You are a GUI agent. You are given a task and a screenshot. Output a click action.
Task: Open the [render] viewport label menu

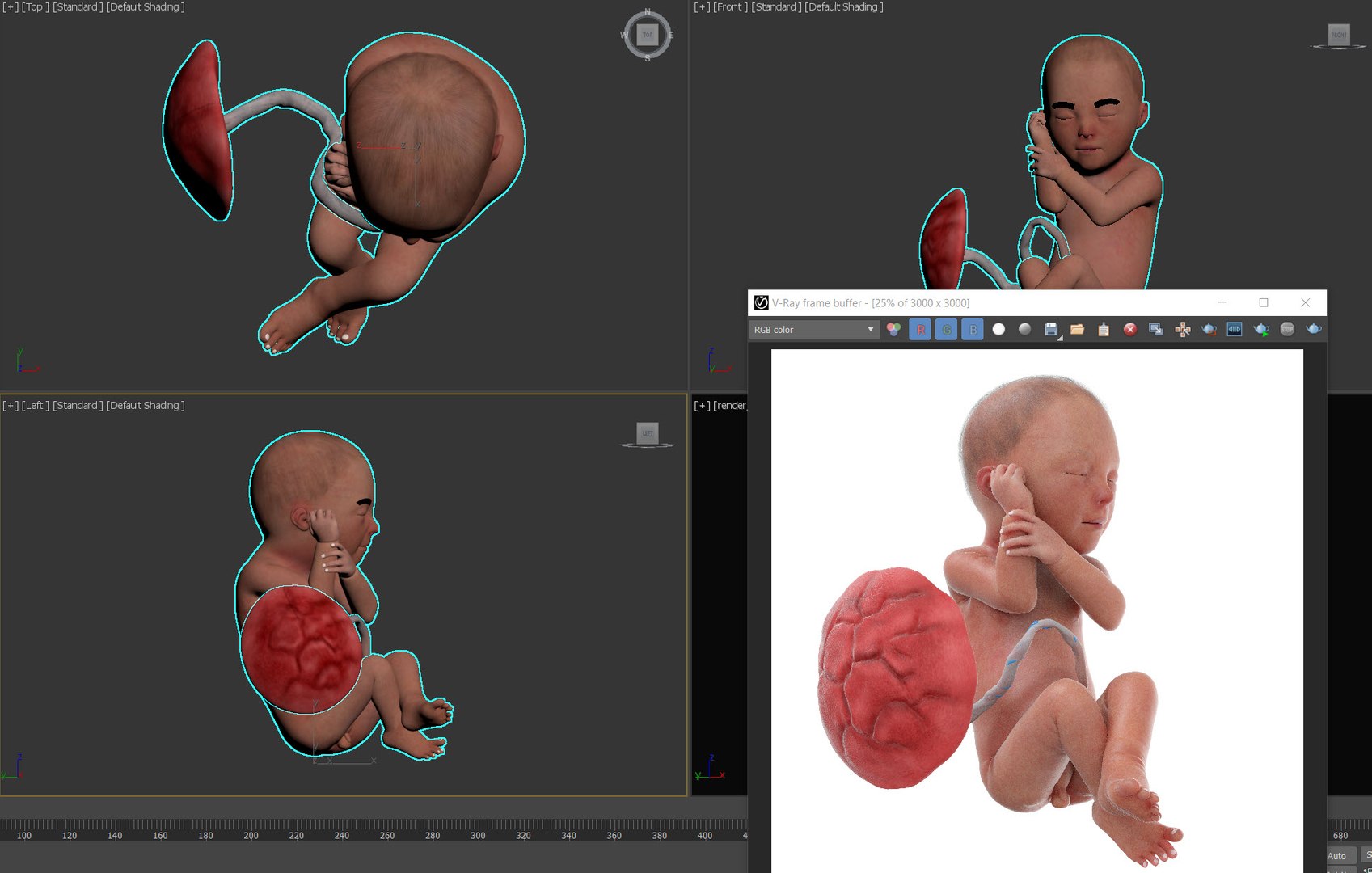[x=730, y=406]
